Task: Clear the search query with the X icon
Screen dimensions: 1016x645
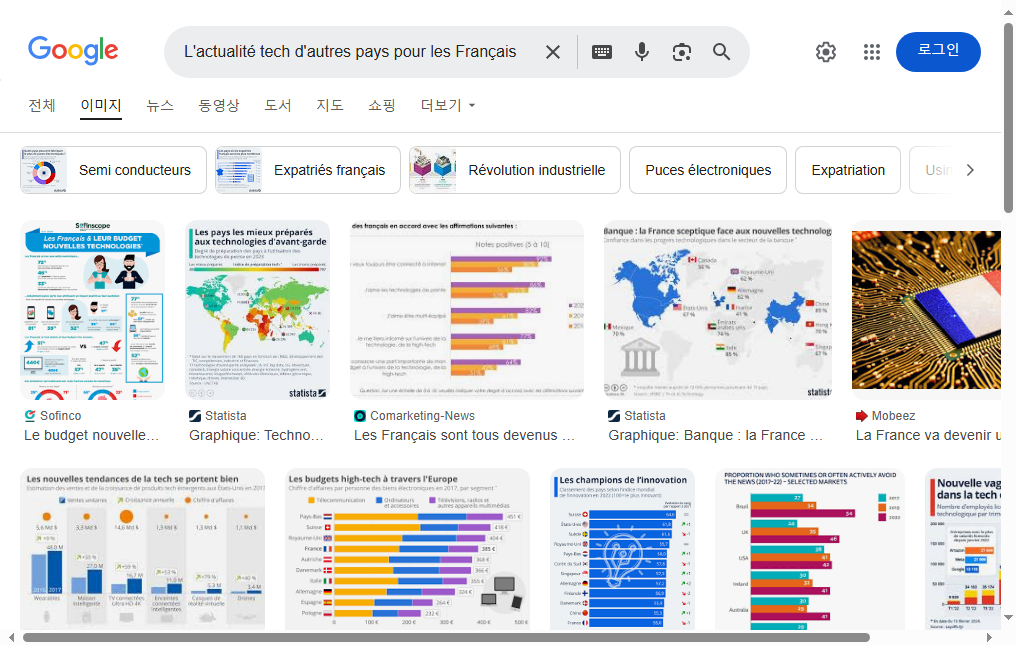Action: 553,52
